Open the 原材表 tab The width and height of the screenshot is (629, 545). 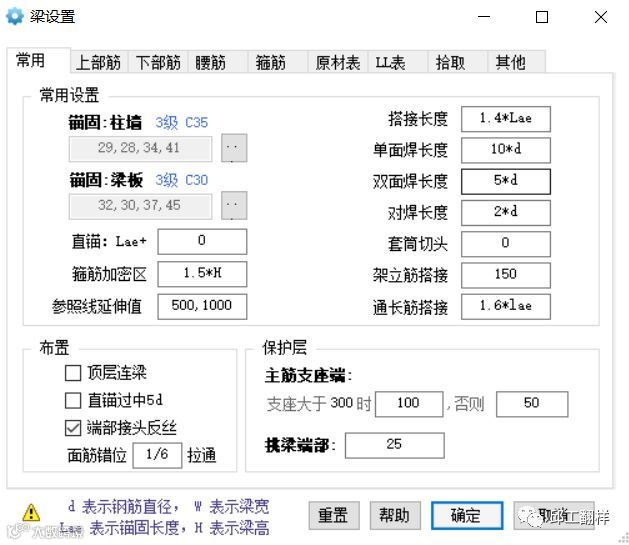click(x=338, y=62)
